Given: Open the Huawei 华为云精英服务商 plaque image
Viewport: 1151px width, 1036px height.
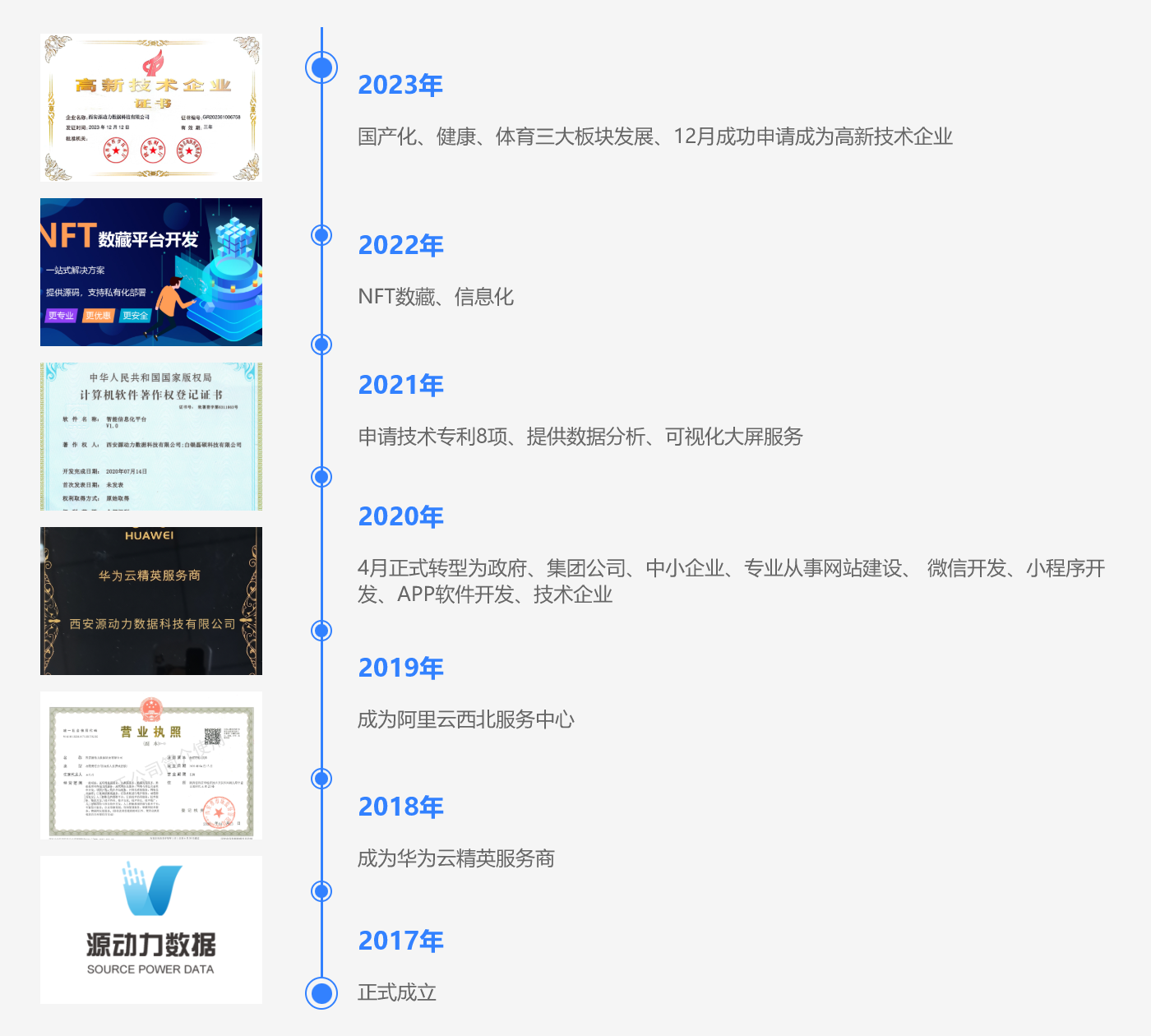Looking at the screenshot, I should (151, 601).
